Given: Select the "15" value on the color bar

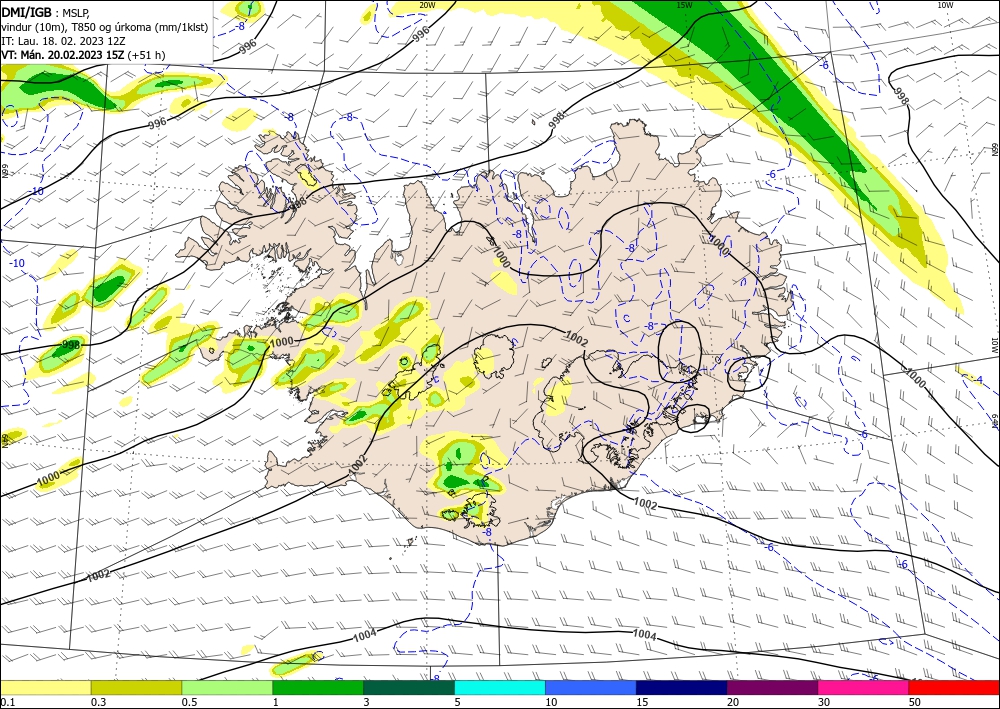Looking at the screenshot, I should [x=642, y=702].
